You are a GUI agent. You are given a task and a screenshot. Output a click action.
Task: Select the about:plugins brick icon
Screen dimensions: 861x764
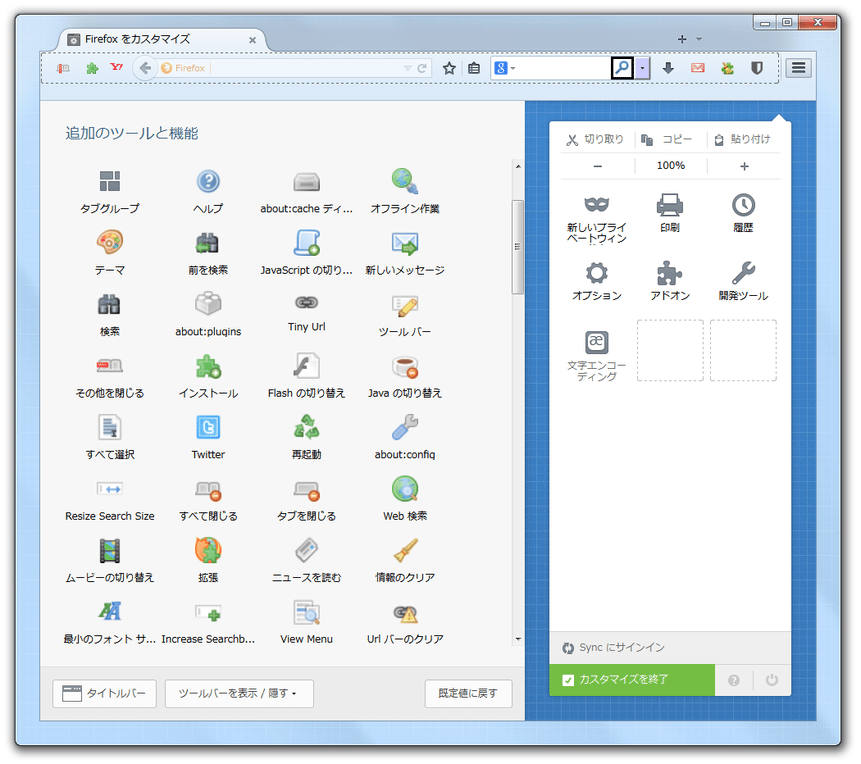pos(208,304)
